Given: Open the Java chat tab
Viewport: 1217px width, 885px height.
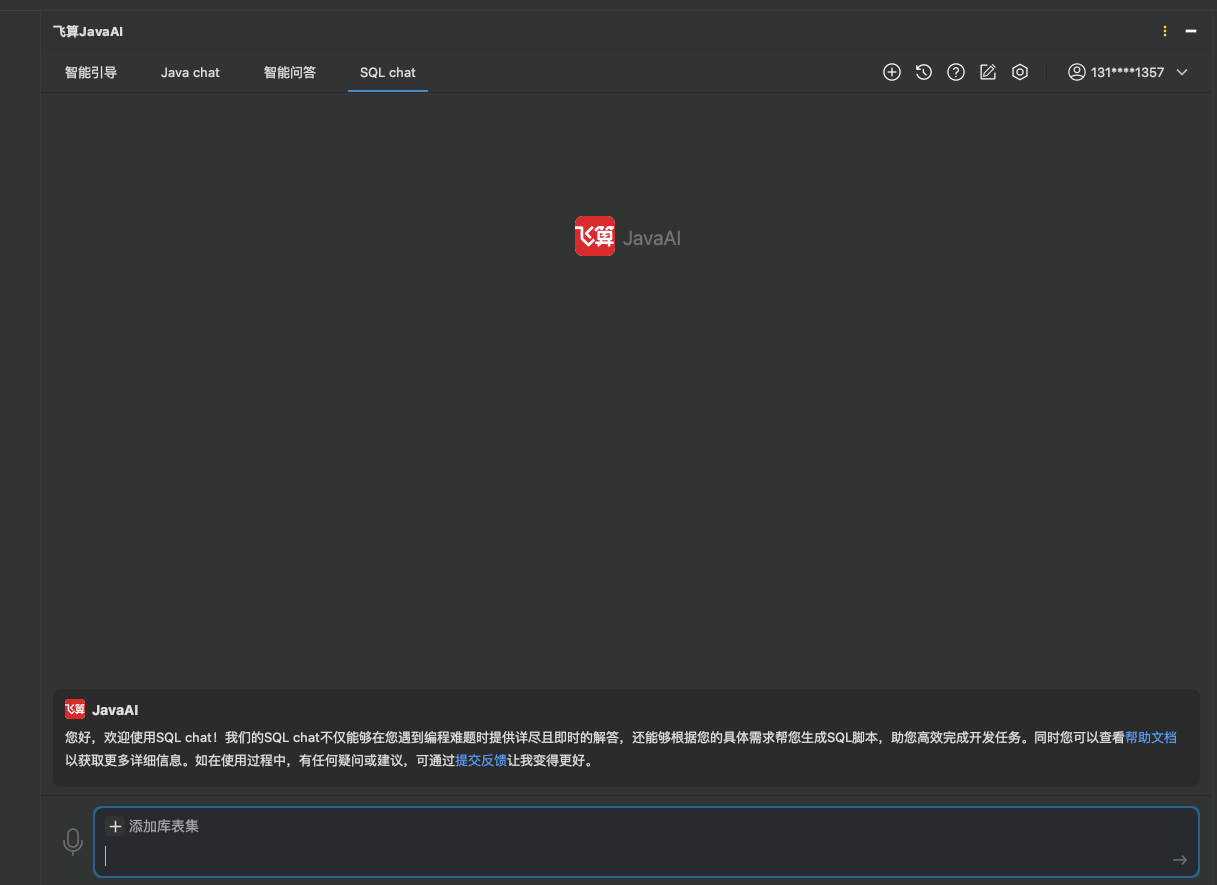Looking at the screenshot, I should tap(190, 72).
